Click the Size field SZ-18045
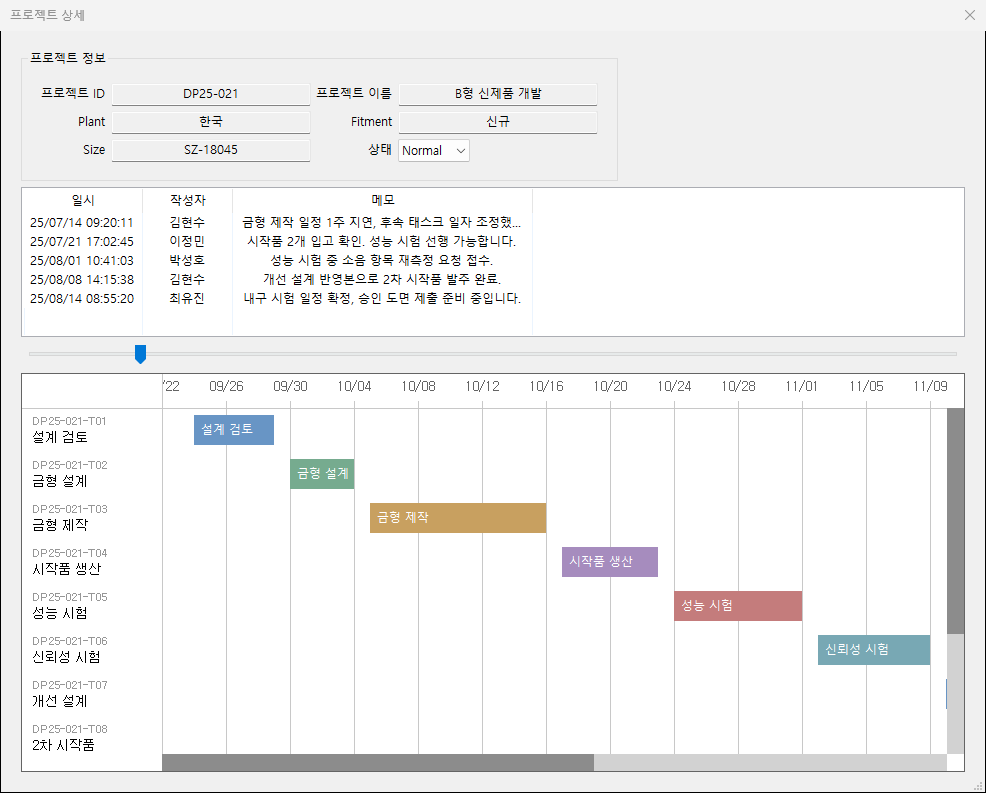Image resolution: width=986 pixels, height=793 pixels. (x=211, y=150)
